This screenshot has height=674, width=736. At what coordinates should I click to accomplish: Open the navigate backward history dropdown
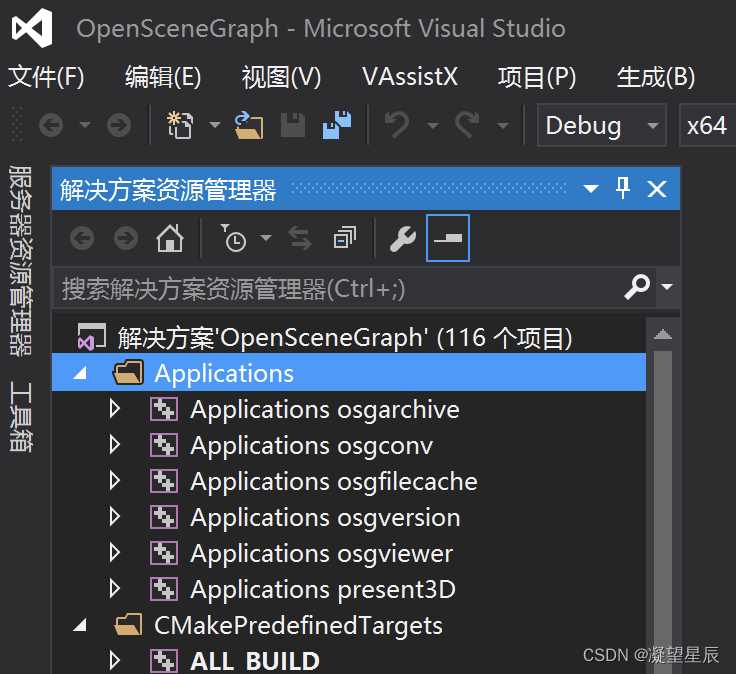tap(85, 125)
